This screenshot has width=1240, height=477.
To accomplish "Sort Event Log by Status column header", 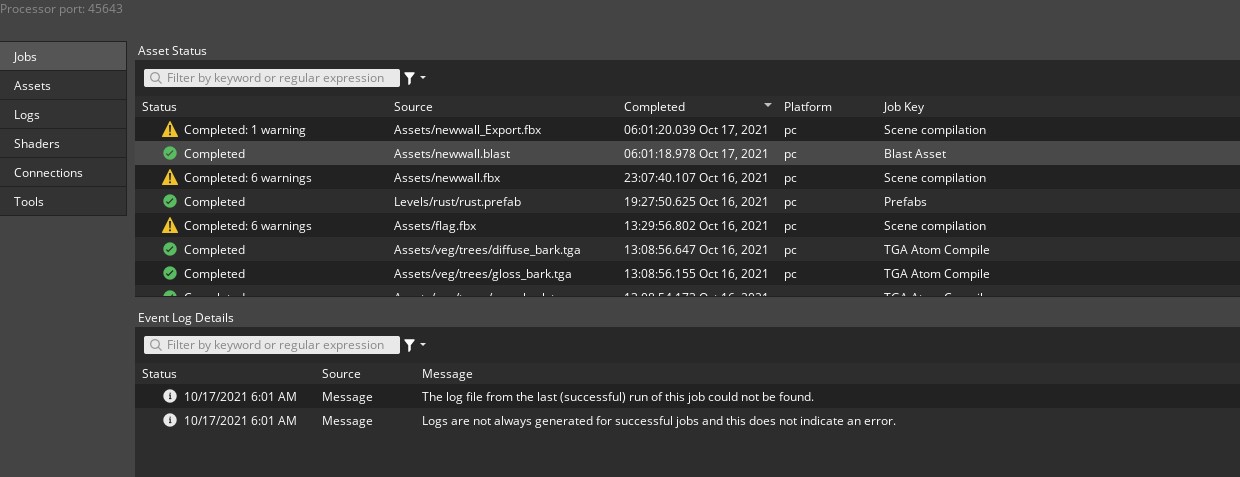I will click(159, 374).
